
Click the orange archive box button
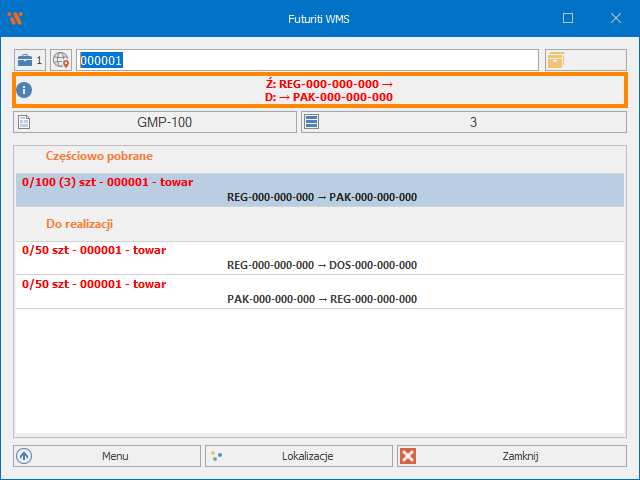(x=556, y=60)
